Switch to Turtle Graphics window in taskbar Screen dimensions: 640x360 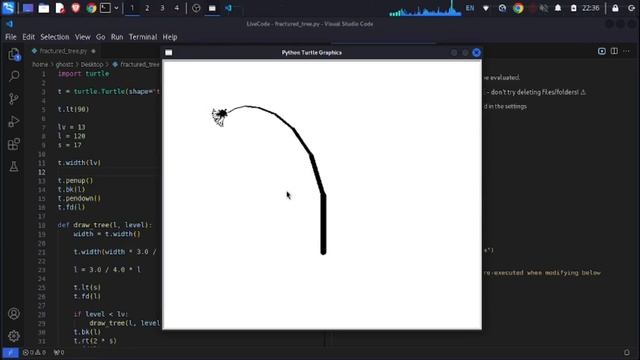212,8
